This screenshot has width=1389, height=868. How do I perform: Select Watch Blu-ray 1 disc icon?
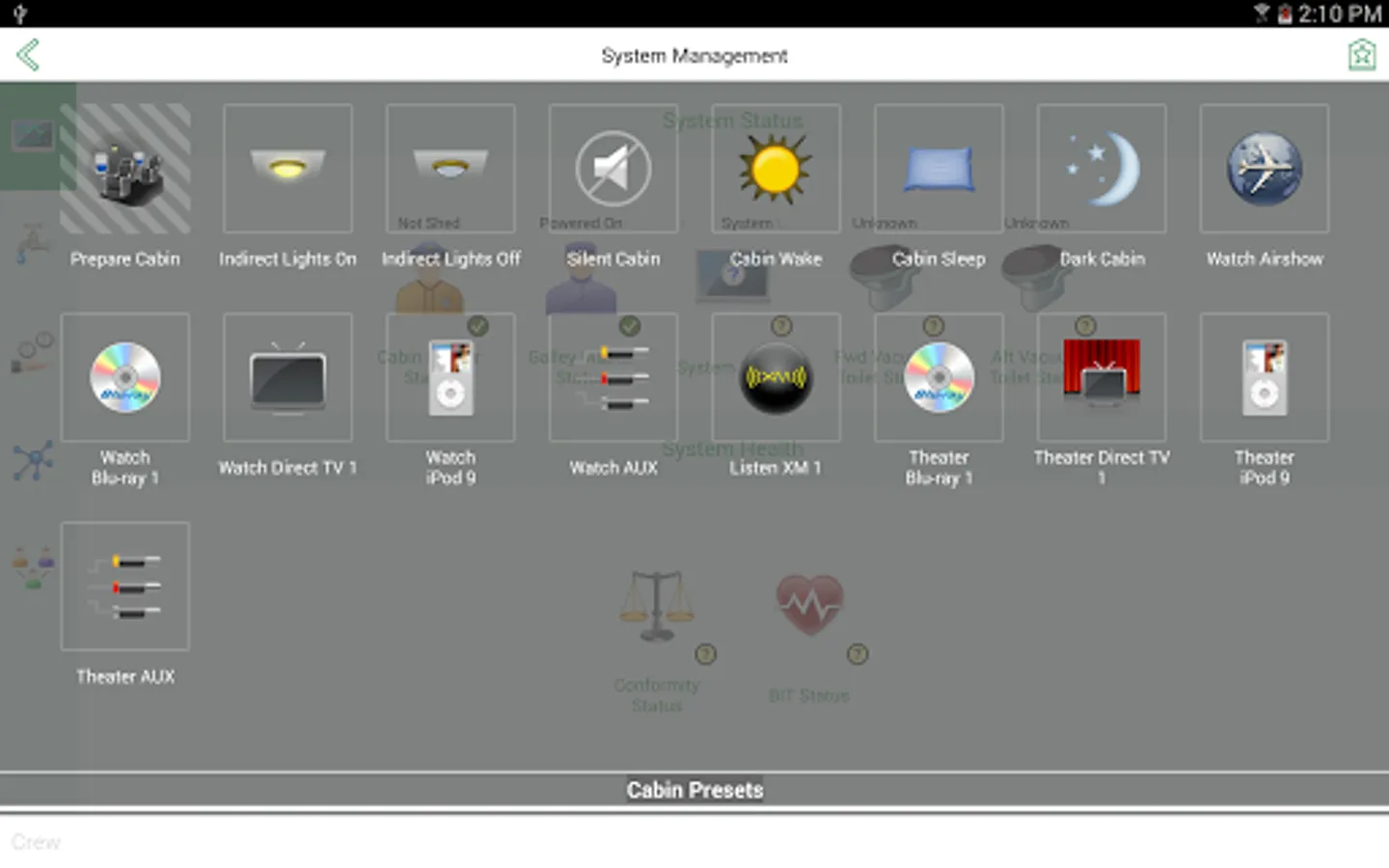tap(125, 377)
